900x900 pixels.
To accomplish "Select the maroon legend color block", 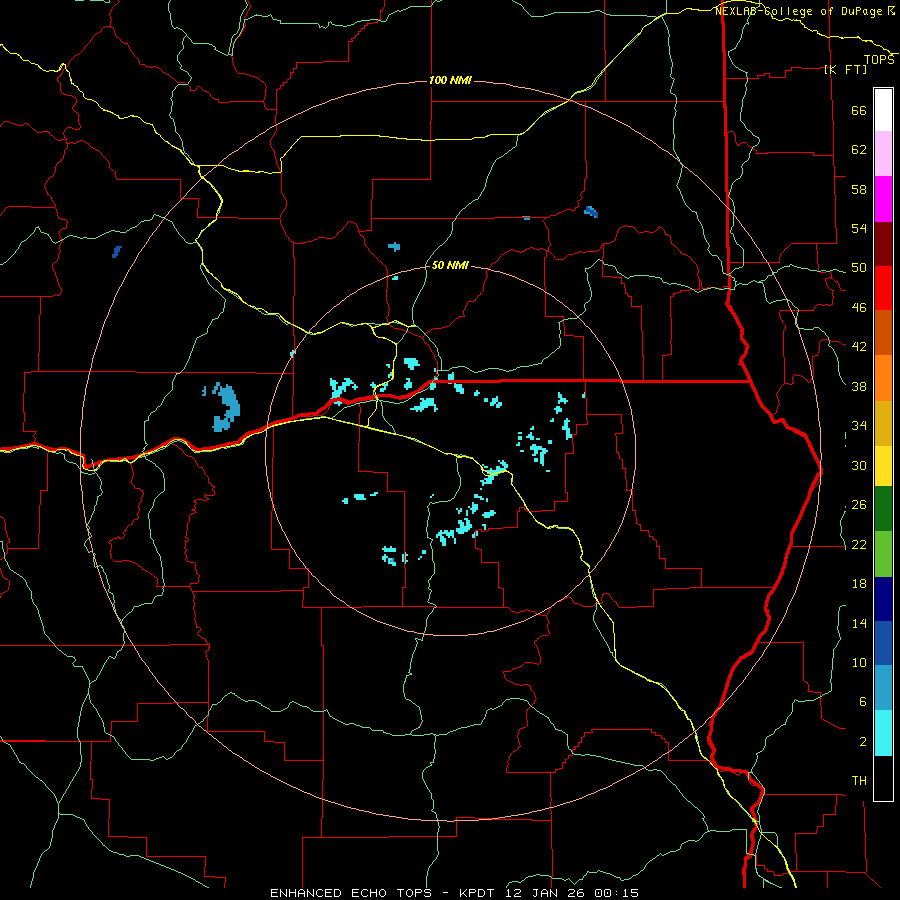I will pyautogui.click(x=883, y=244).
